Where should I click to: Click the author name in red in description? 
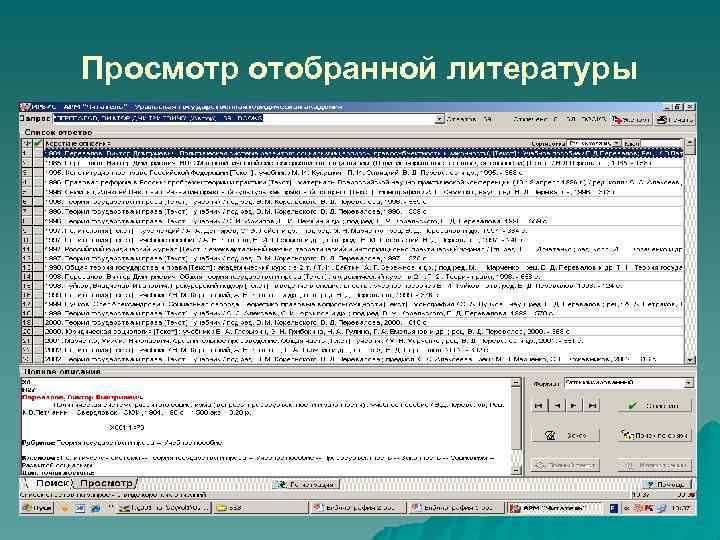pyautogui.click(x=83, y=397)
